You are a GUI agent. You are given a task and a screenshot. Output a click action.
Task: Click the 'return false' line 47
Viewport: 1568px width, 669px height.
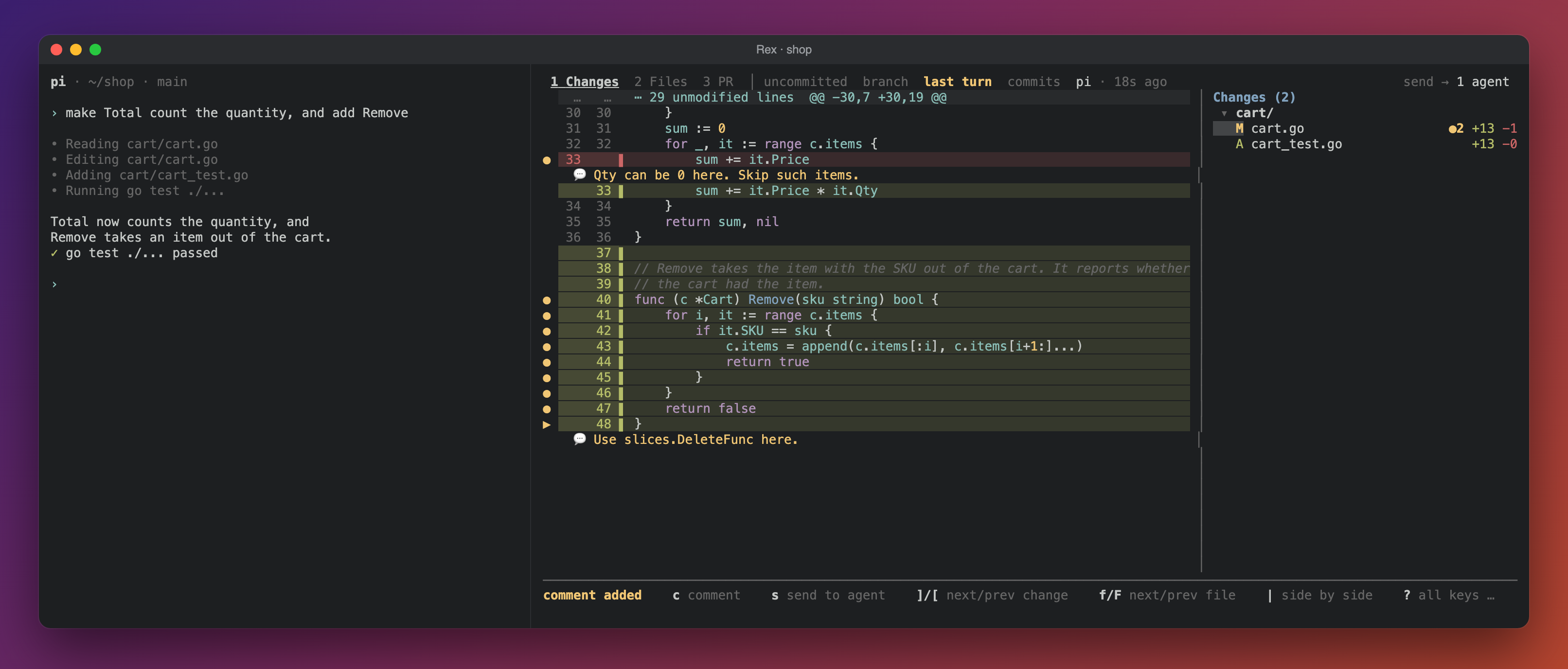pos(873,408)
